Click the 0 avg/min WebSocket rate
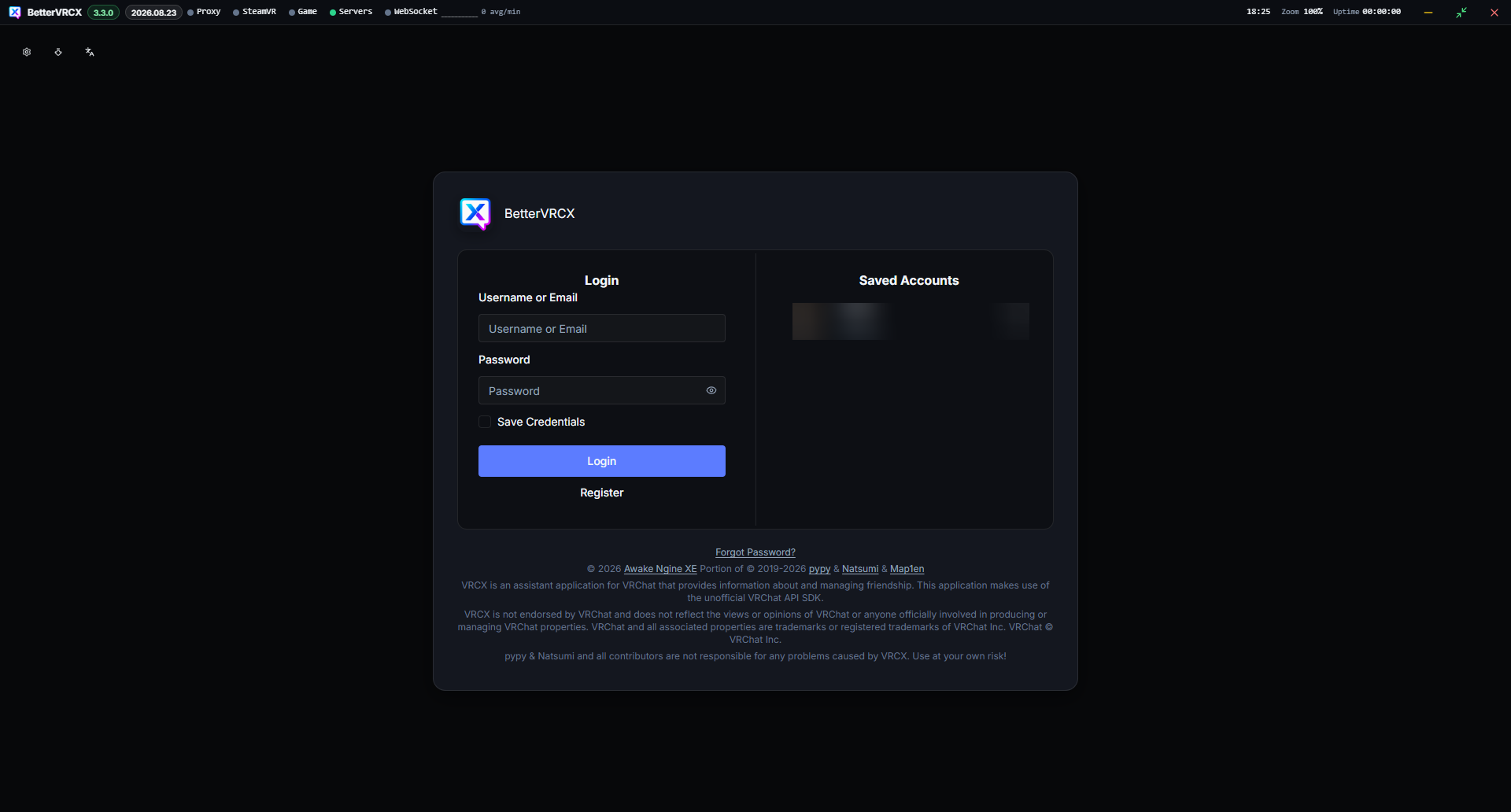This screenshot has height=812, width=1511. [501, 12]
